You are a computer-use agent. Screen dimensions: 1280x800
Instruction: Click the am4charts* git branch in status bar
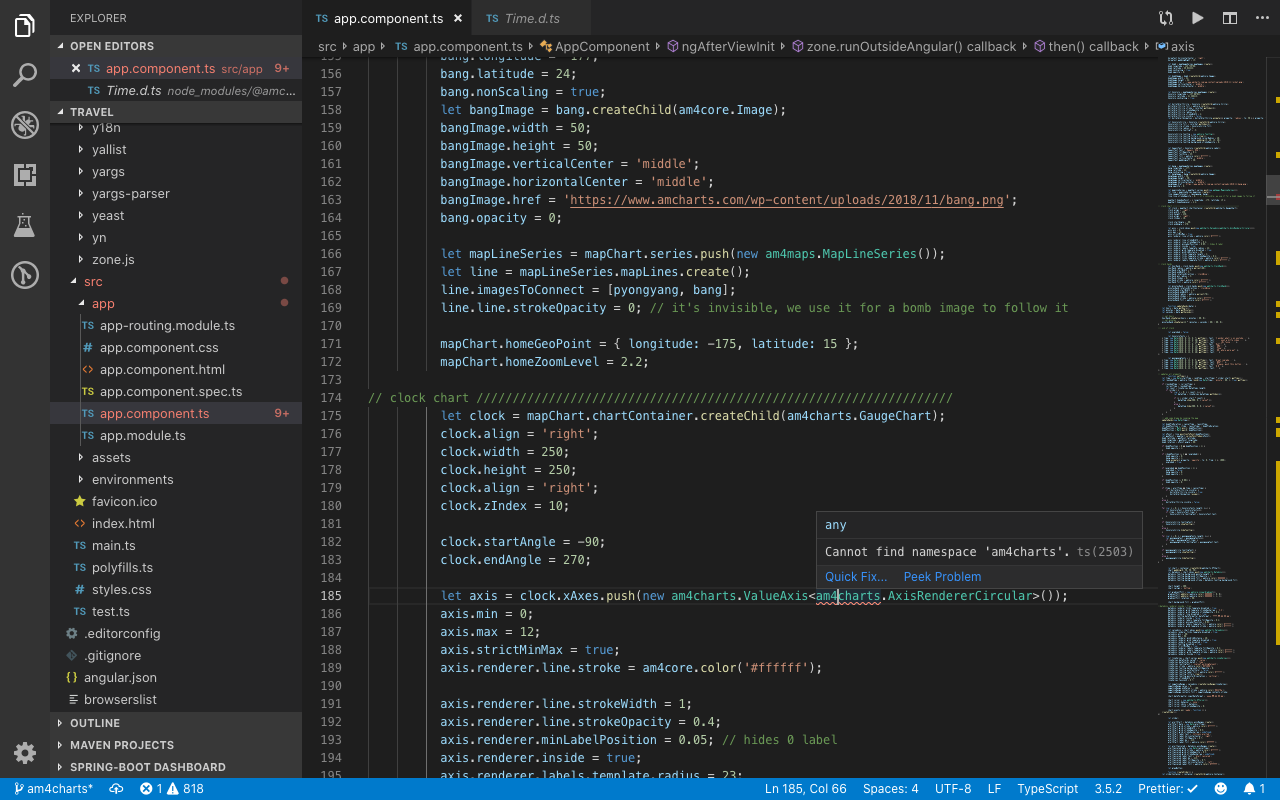(x=53, y=789)
